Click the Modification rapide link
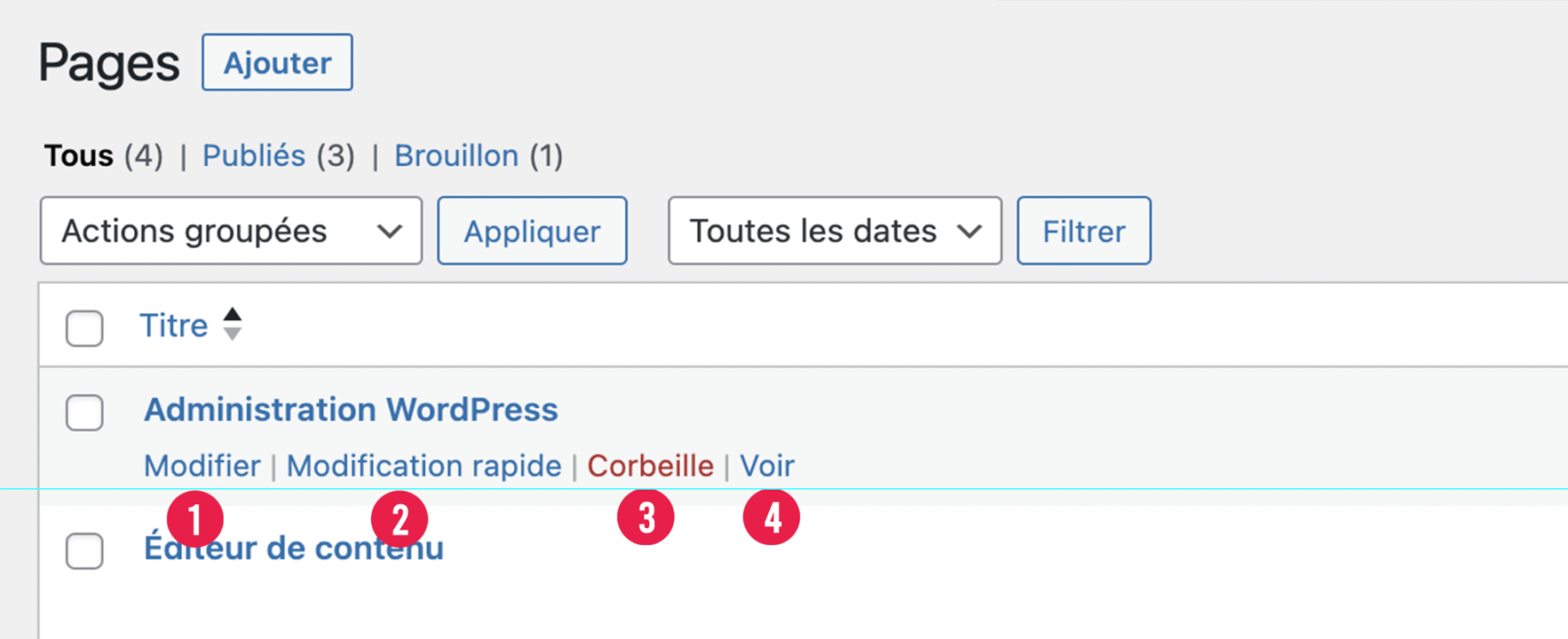This screenshot has width=1568, height=639. (424, 465)
